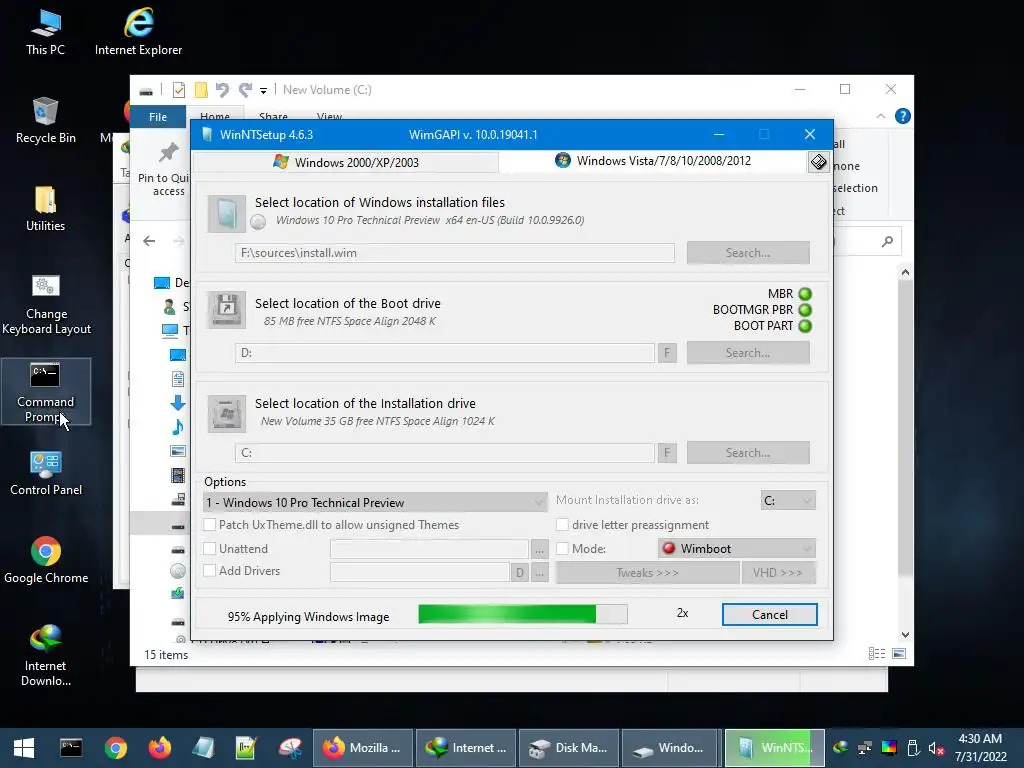1024x768 pixels.
Task: Click VHD >>> button
Action: point(778,573)
